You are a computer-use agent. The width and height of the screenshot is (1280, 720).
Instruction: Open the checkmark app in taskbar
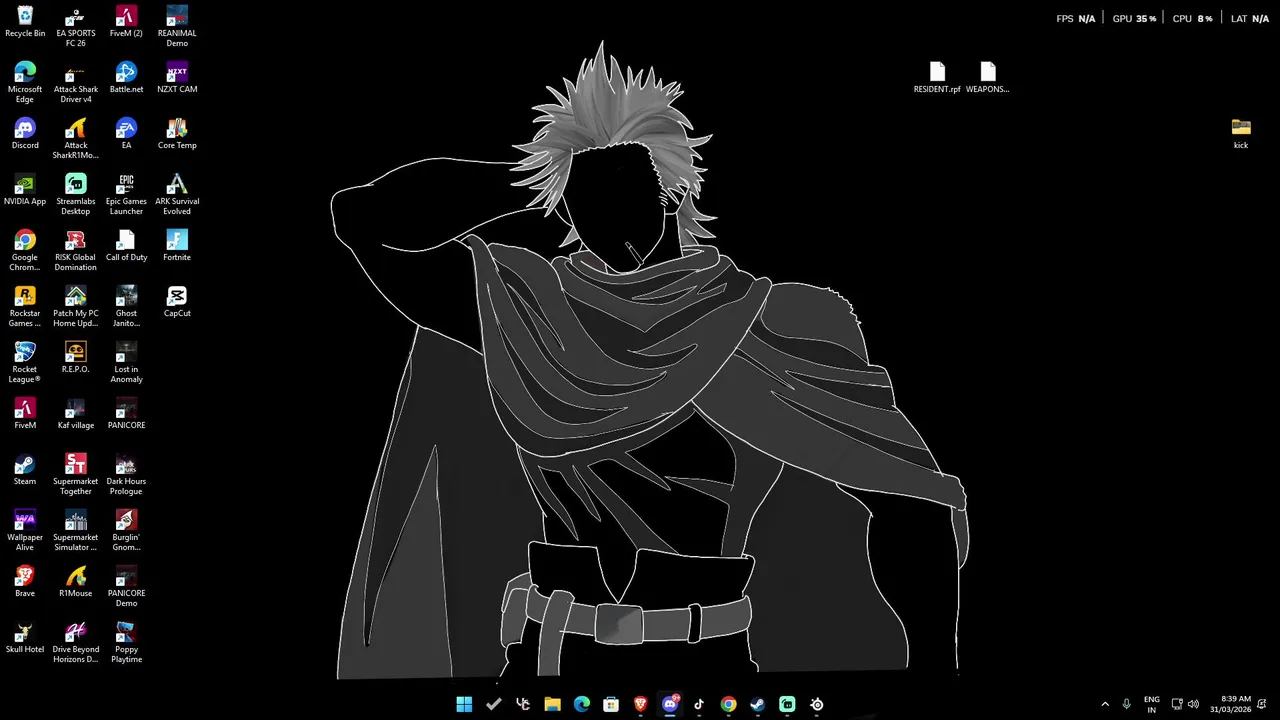493,704
